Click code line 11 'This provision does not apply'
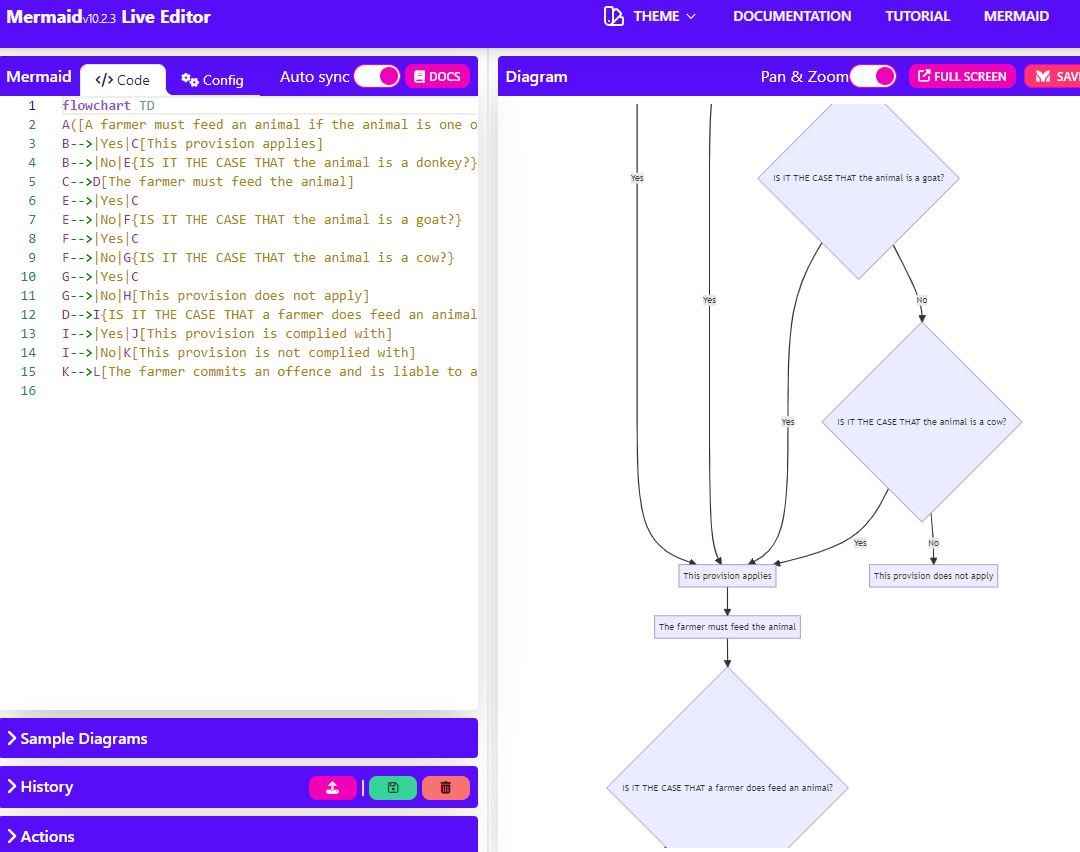The width and height of the screenshot is (1080, 852). coord(216,295)
